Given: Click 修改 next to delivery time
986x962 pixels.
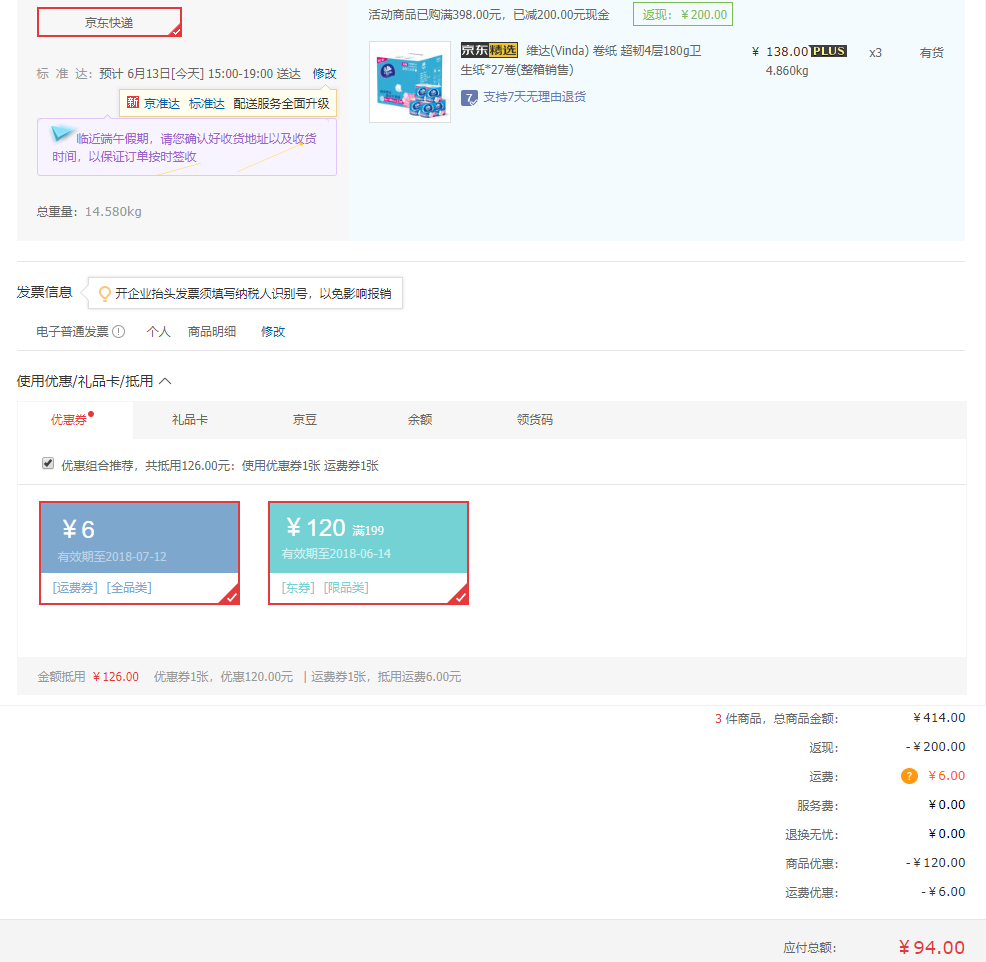Looking at the screenshot, I should (324, 74).
